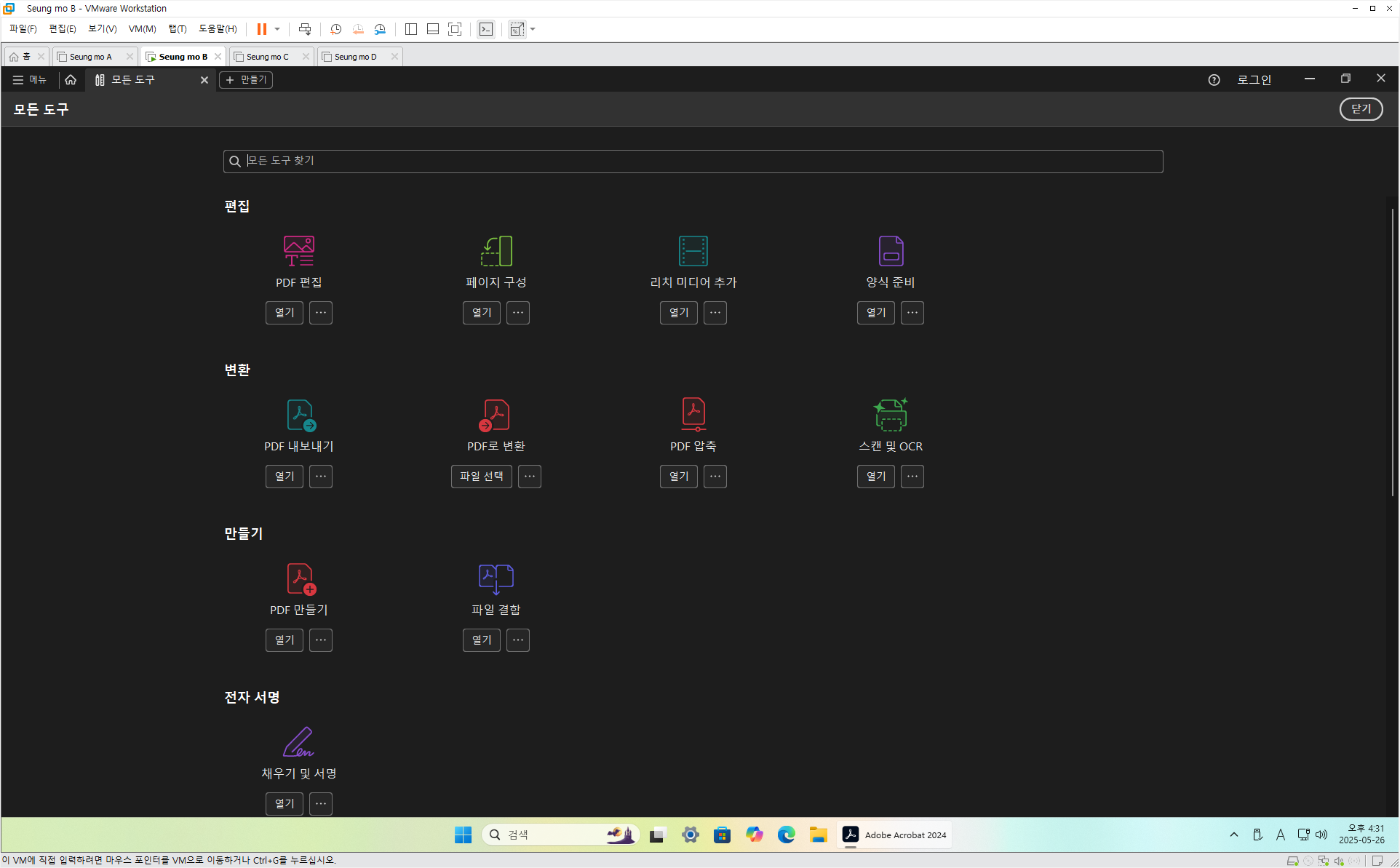Select the 리치 미디어 추가 icon

coord(693,251)
